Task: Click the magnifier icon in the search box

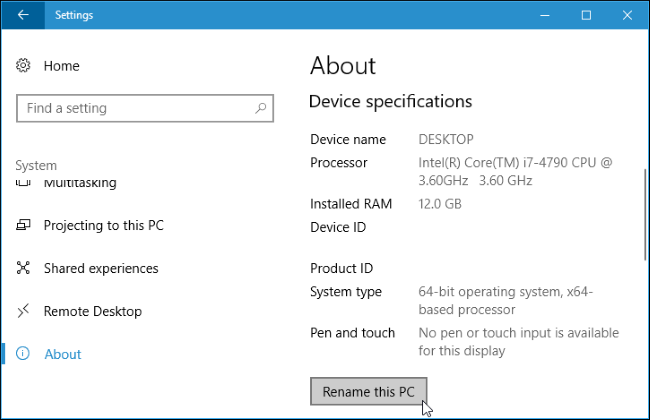Action: pos(261,108)
